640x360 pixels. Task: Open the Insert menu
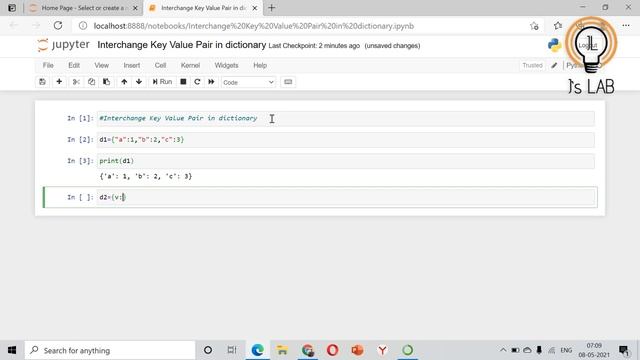(132, 65)
